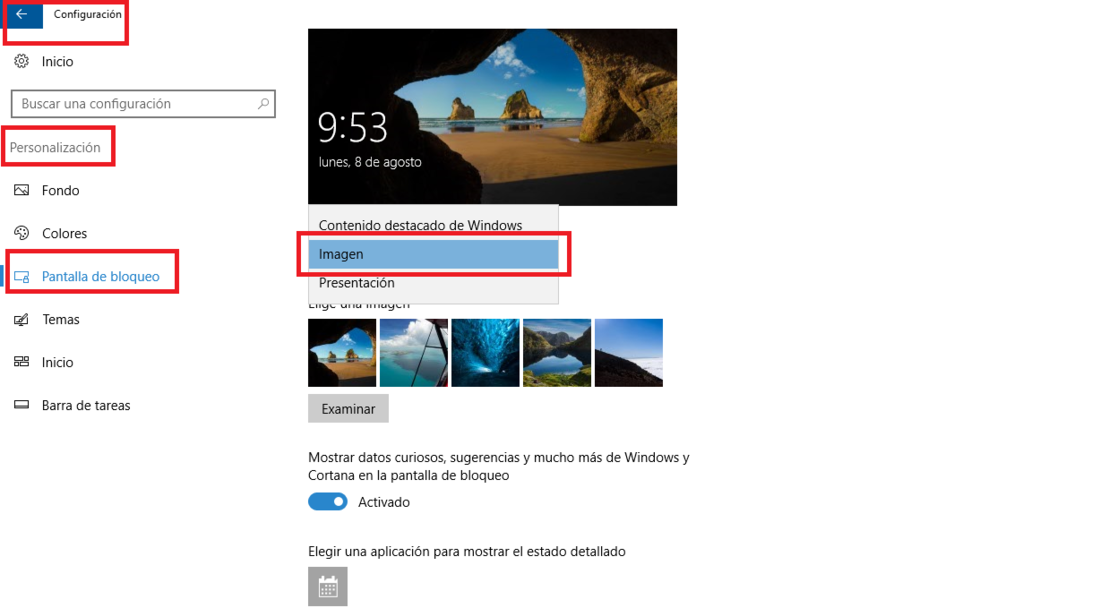Click the Barra de tareas icon
1100x608 pixels.
(x=22, y=405)
